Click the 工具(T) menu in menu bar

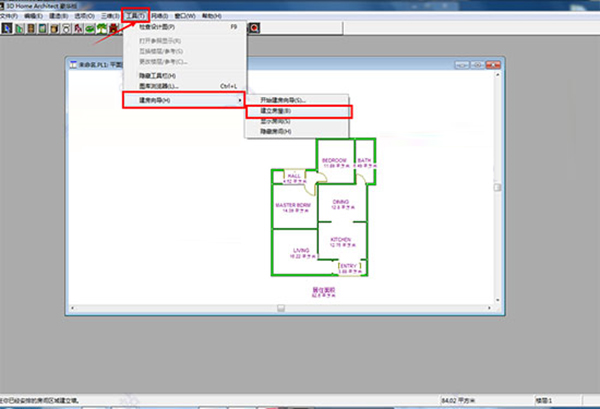point(135,16)
